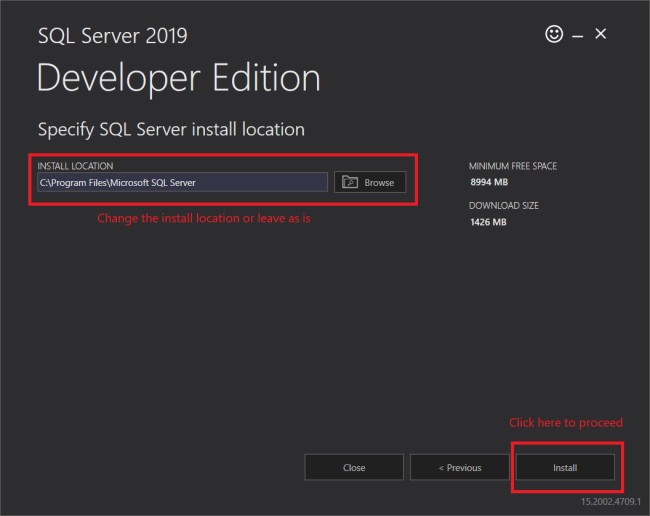Viewport: 650px width, 516px height.
Task: Select the Developer Edition heading
Action: [179, 79]
